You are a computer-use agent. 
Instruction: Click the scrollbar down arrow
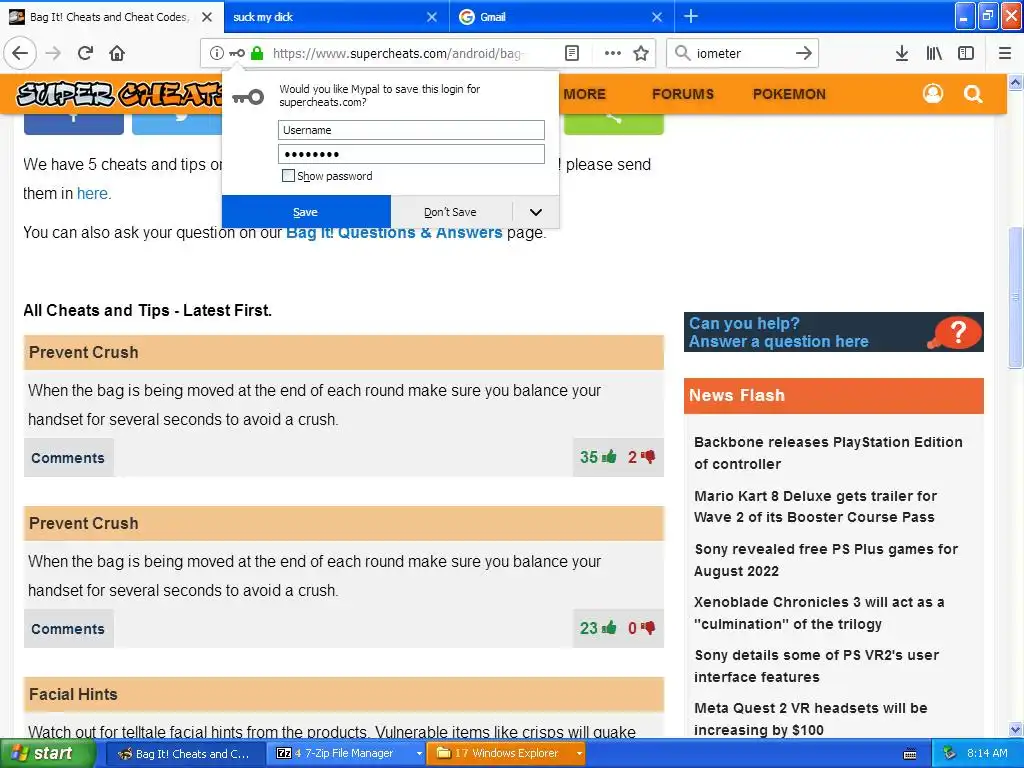pos(1016,729)
